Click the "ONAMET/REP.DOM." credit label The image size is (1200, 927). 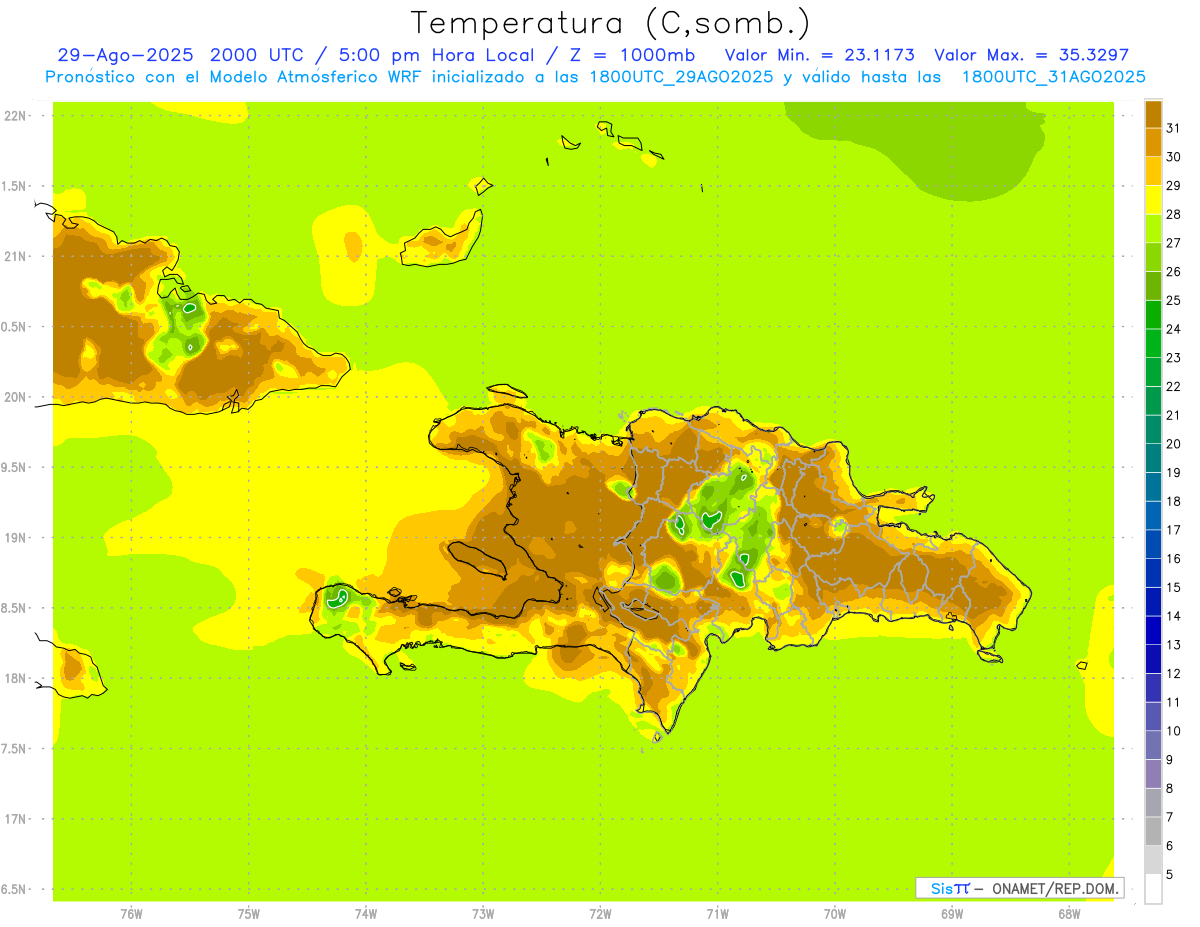point(1055,888)
